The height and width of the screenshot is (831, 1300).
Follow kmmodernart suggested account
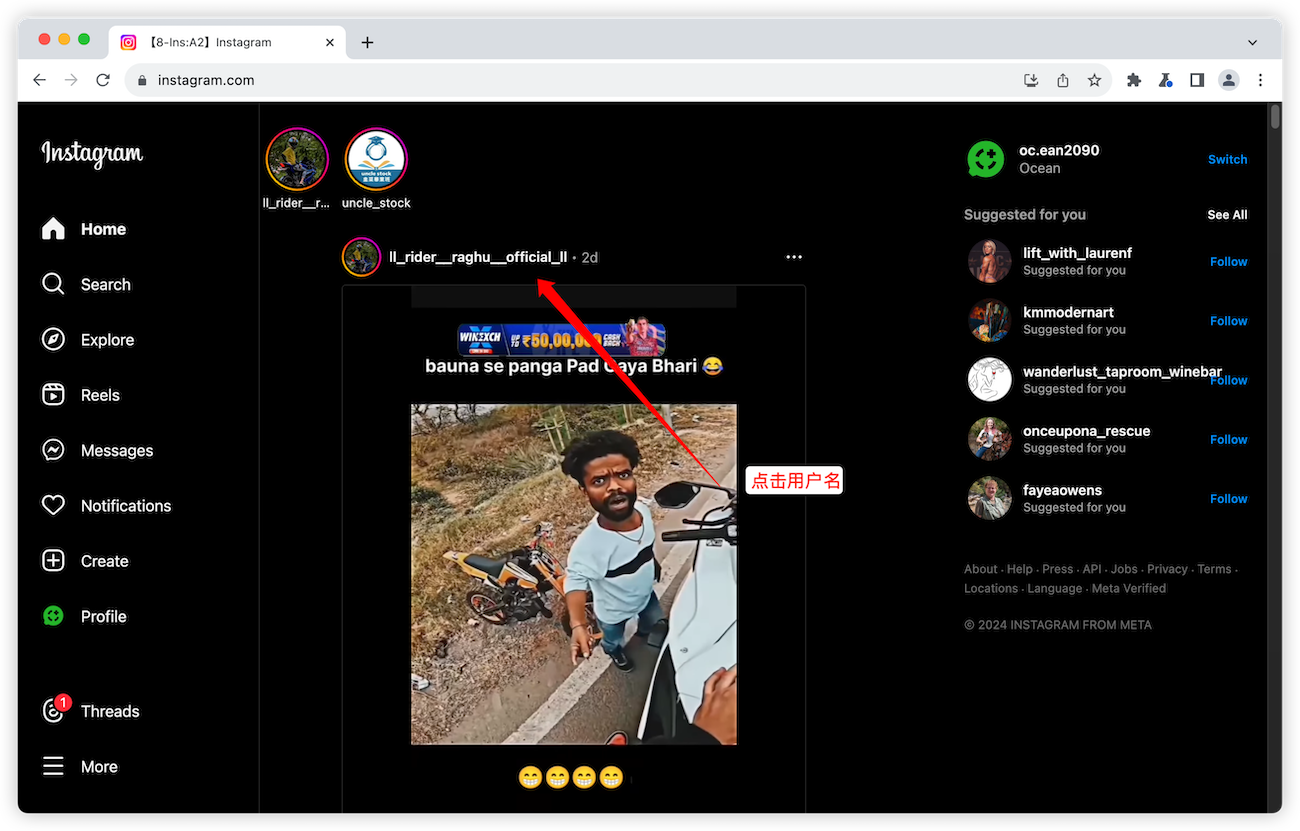[x=1228, y=321]
